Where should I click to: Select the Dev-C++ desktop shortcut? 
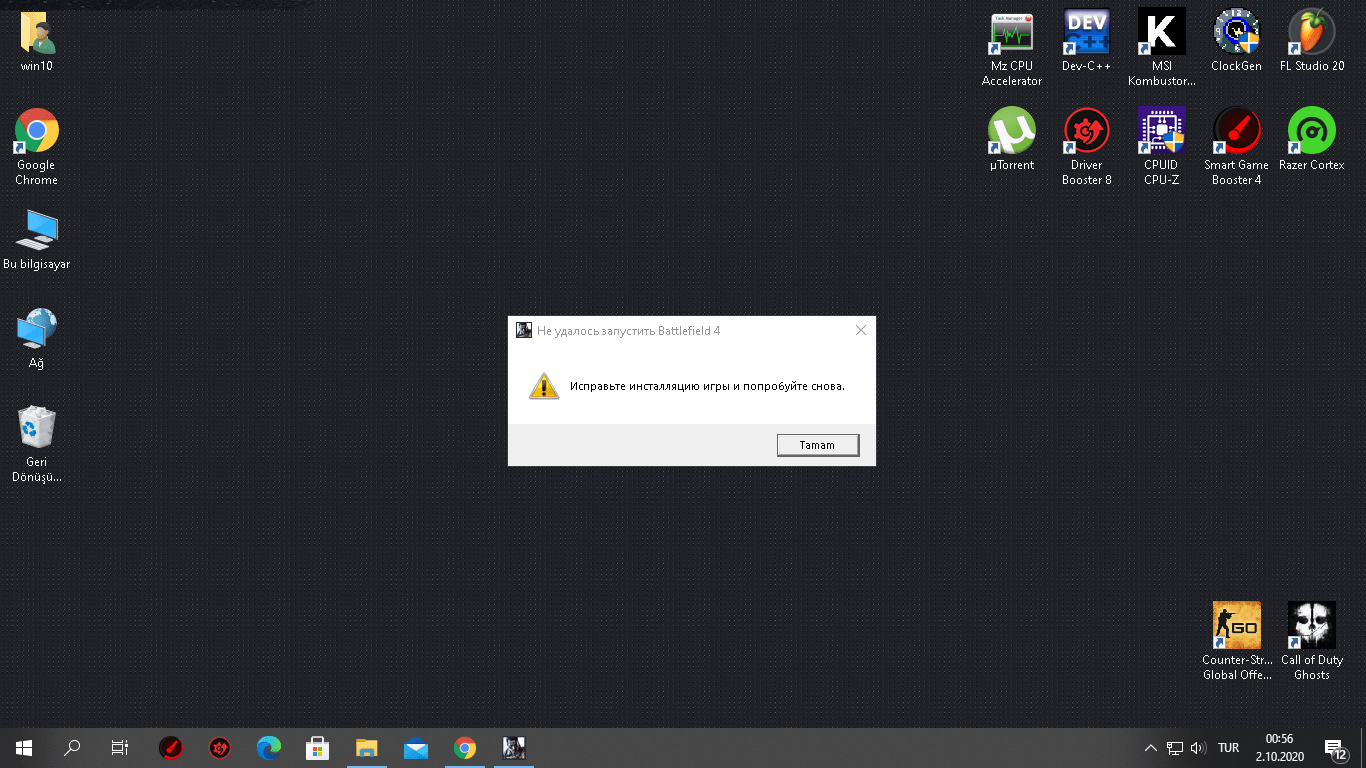(x=1087, y=41)
